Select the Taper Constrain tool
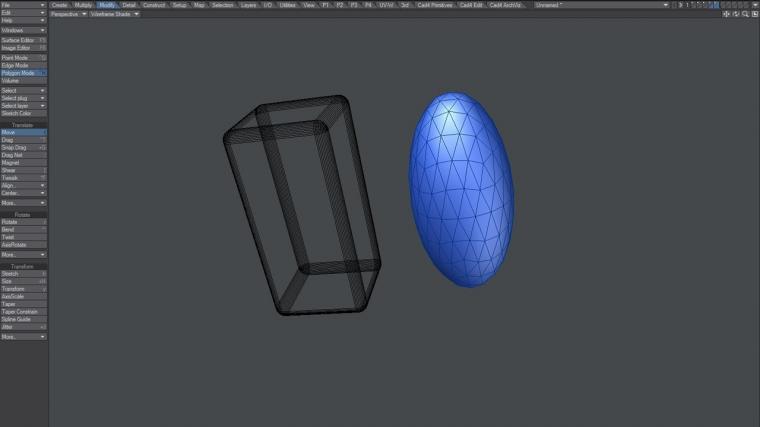The height and width of the screenshot is (427, 760). [x=23, y=312]
